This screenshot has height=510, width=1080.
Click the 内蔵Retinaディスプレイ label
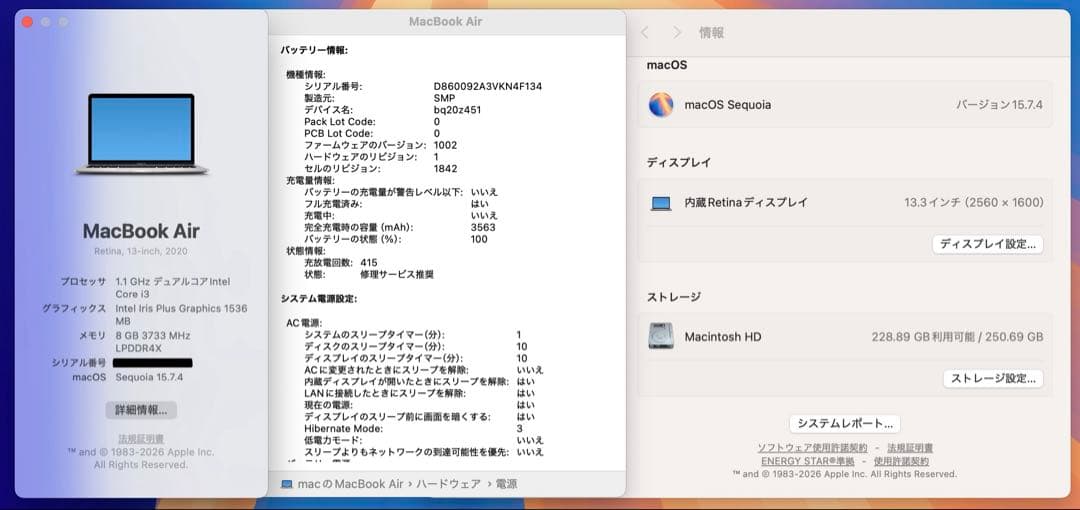[746, 203]
